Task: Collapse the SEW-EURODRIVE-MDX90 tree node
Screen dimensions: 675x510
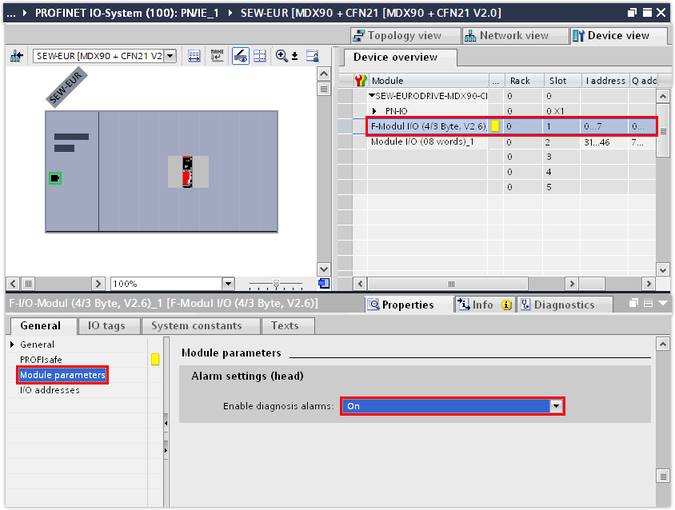Action: [371, 95]
